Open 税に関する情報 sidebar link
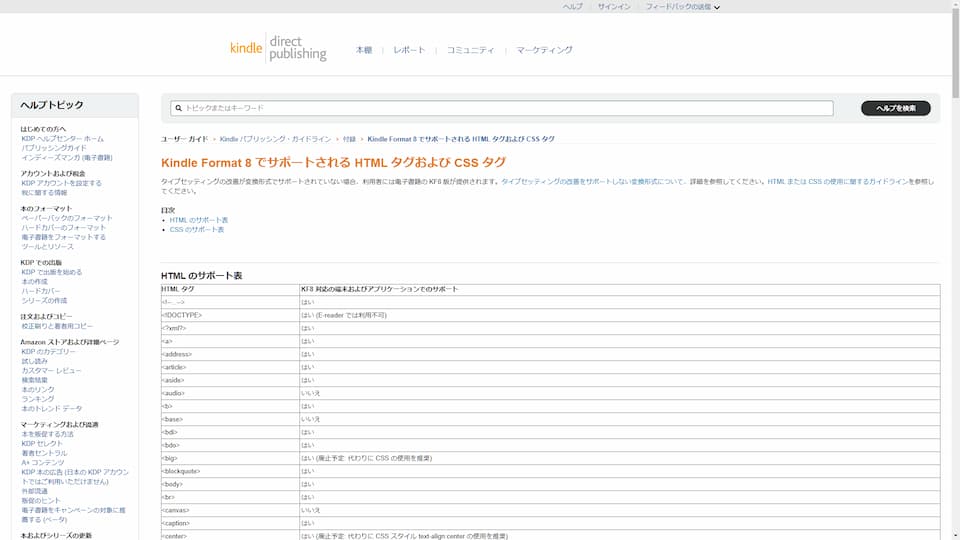The height and width of the screenshot is (540, 960). [x=44, y=193]
